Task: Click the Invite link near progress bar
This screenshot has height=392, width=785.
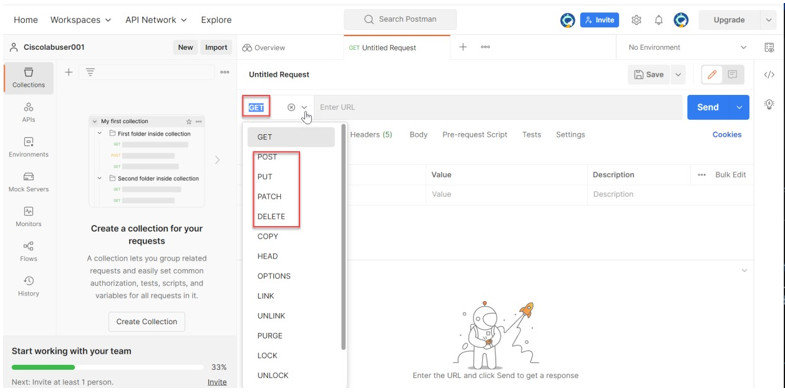Action: click(217, 382)
